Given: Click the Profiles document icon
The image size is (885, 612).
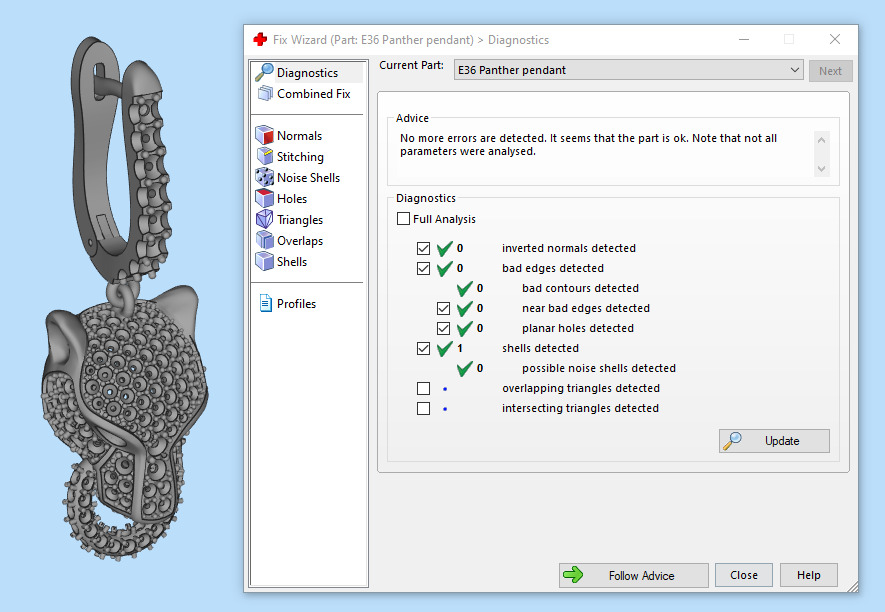Looking at the screenshot, I should click(x=265, y=303).
